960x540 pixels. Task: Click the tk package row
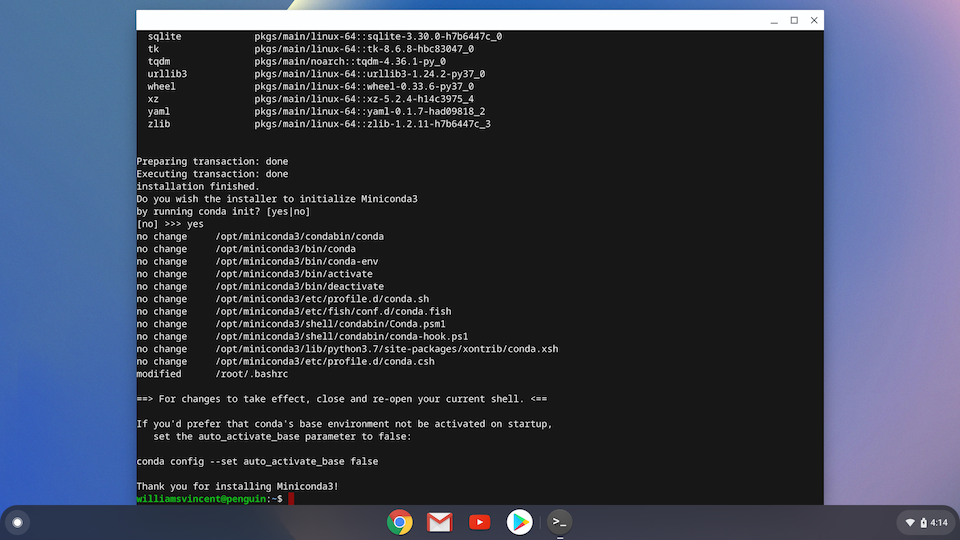pyautogui.click(x=310, y=48)
